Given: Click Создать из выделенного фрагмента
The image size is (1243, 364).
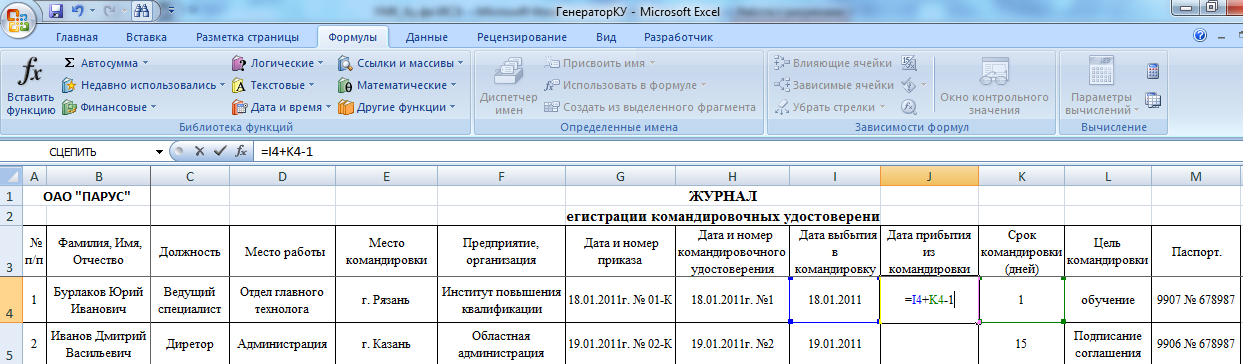Looking at the screenshot, I should [x=650, y=107].
